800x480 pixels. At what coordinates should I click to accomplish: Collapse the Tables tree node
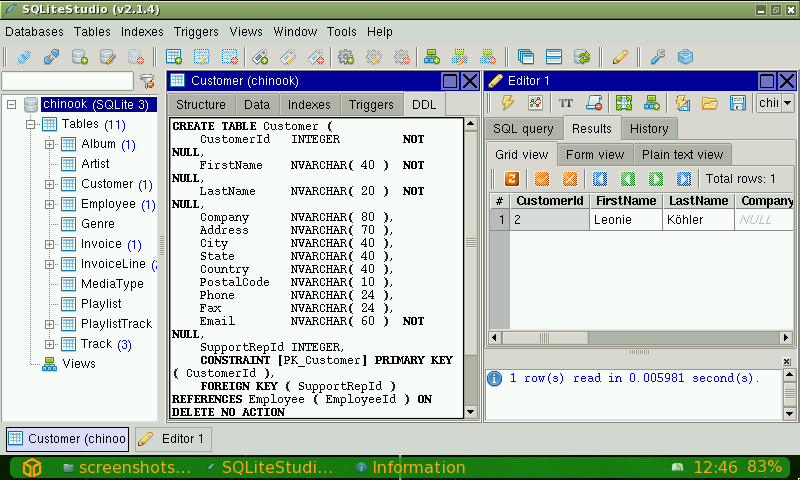point(31,124)
